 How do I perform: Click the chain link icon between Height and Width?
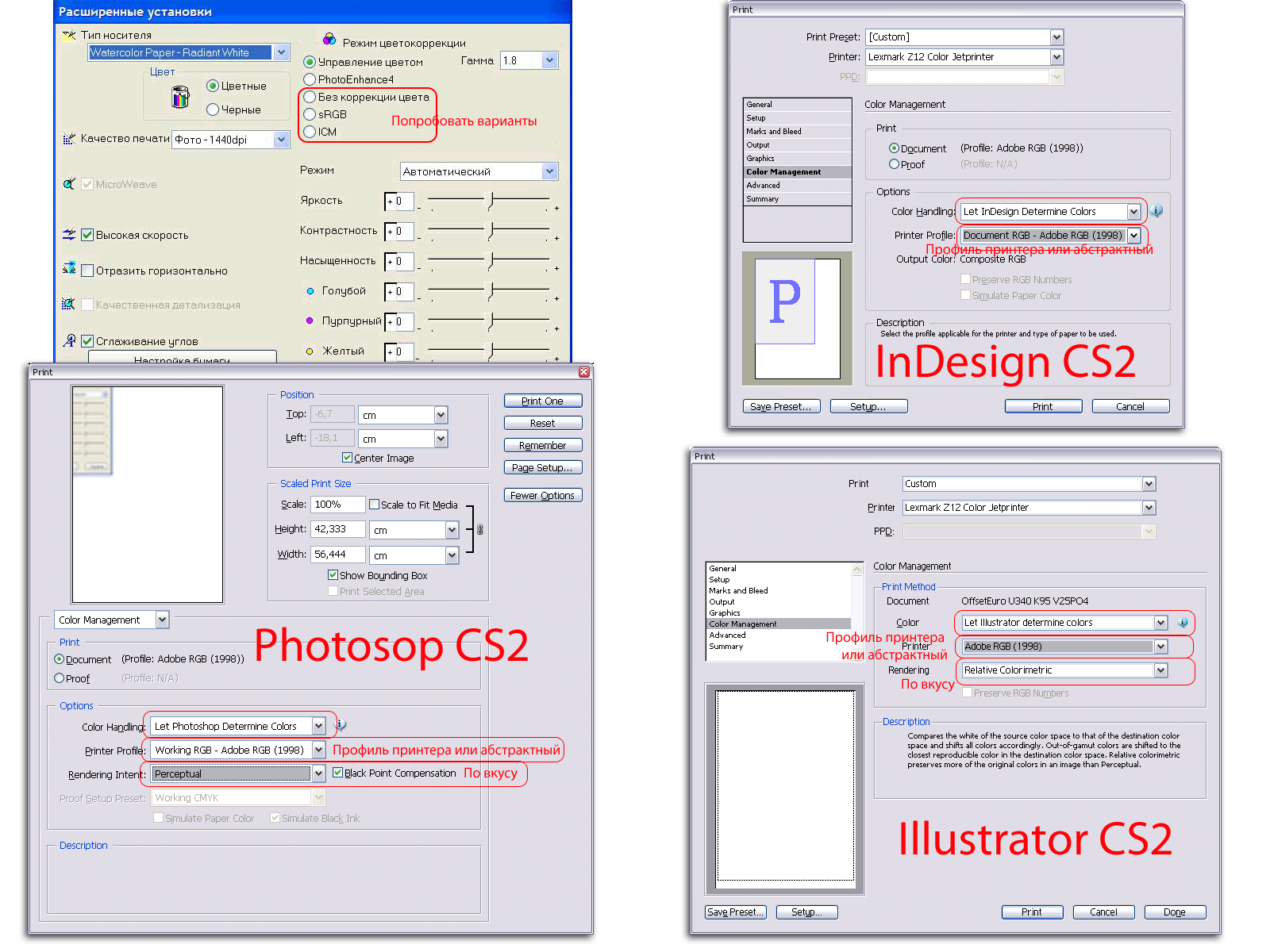[x=479, y=529]
